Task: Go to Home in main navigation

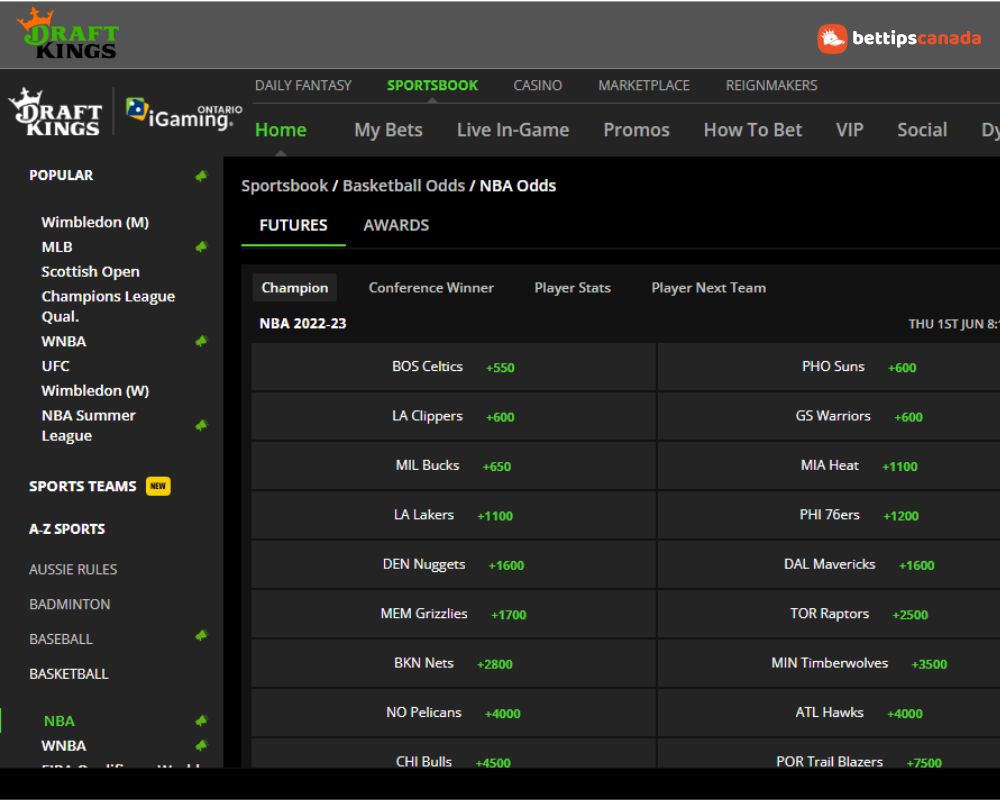Action: pyautogui.click(x=281, y=130)
